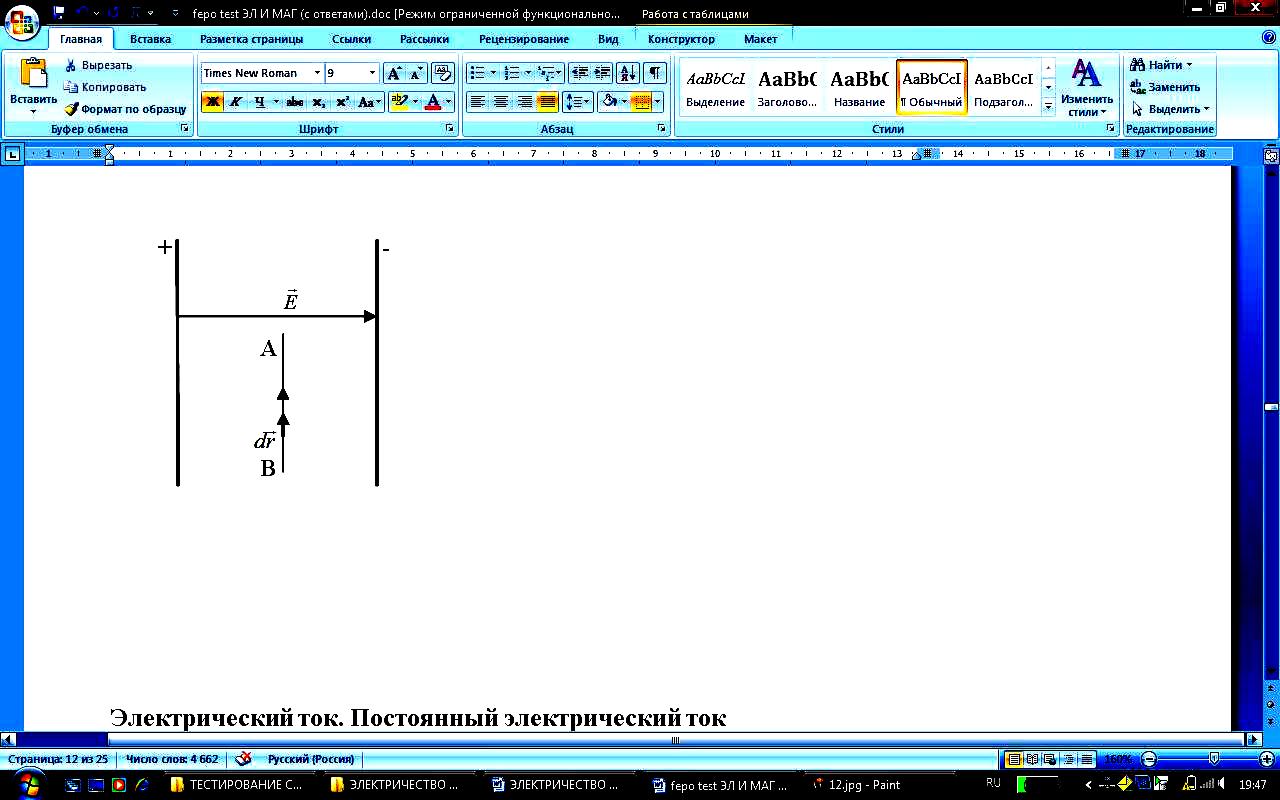Switch to the Рецензирование tab

524,39
